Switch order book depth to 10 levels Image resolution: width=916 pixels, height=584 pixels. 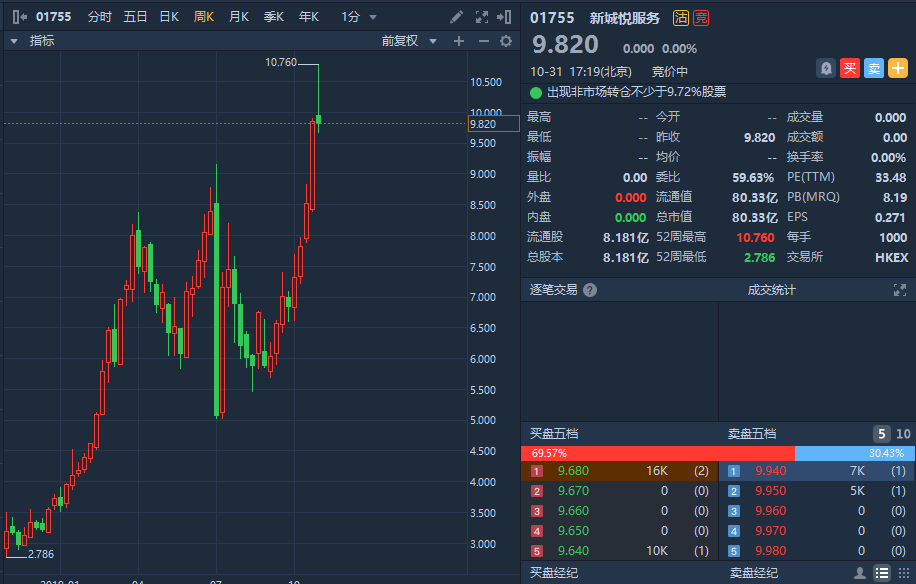click(903, 434)
